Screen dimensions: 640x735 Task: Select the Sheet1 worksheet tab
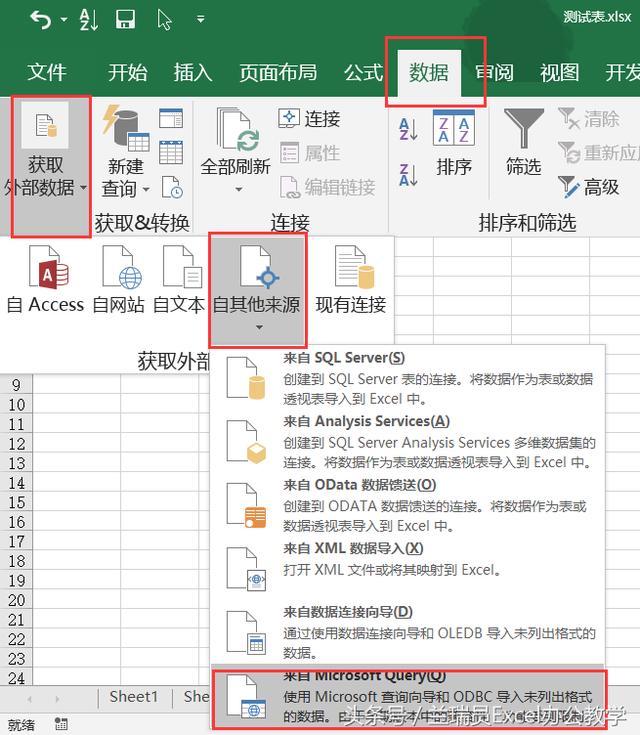[134, 697]
